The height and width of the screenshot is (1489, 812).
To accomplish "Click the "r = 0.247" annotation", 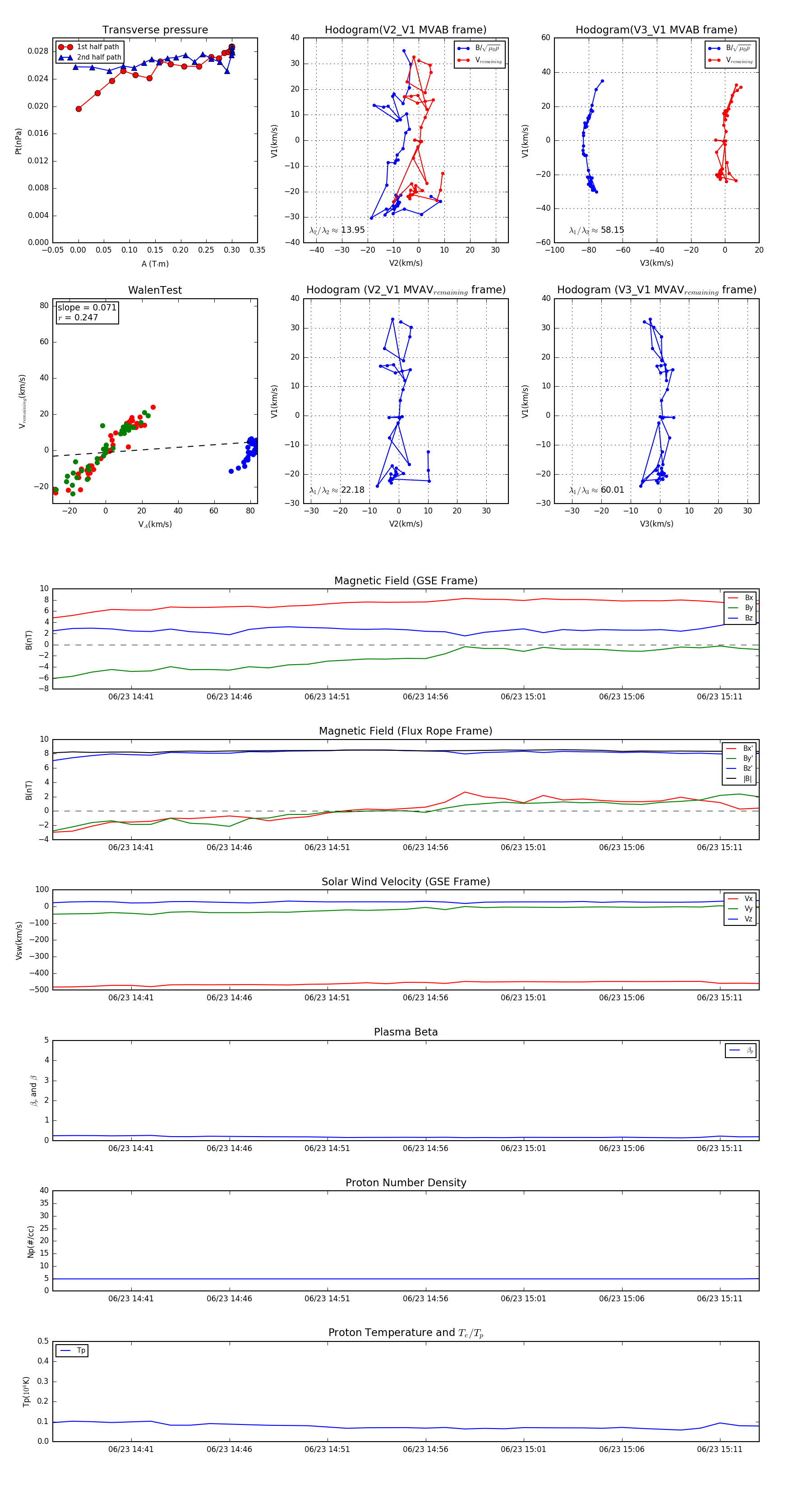I will (x=78, y=317).
